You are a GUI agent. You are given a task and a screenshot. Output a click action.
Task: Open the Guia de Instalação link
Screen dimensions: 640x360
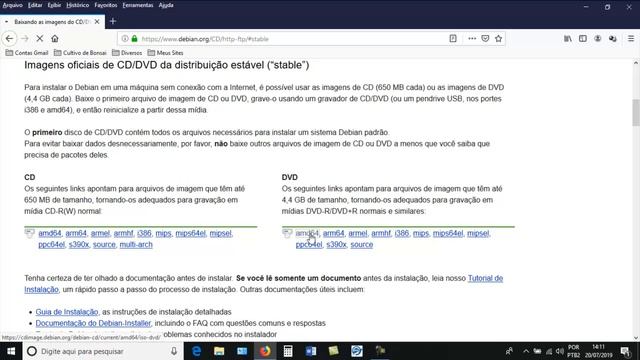[x=67, y=312]
